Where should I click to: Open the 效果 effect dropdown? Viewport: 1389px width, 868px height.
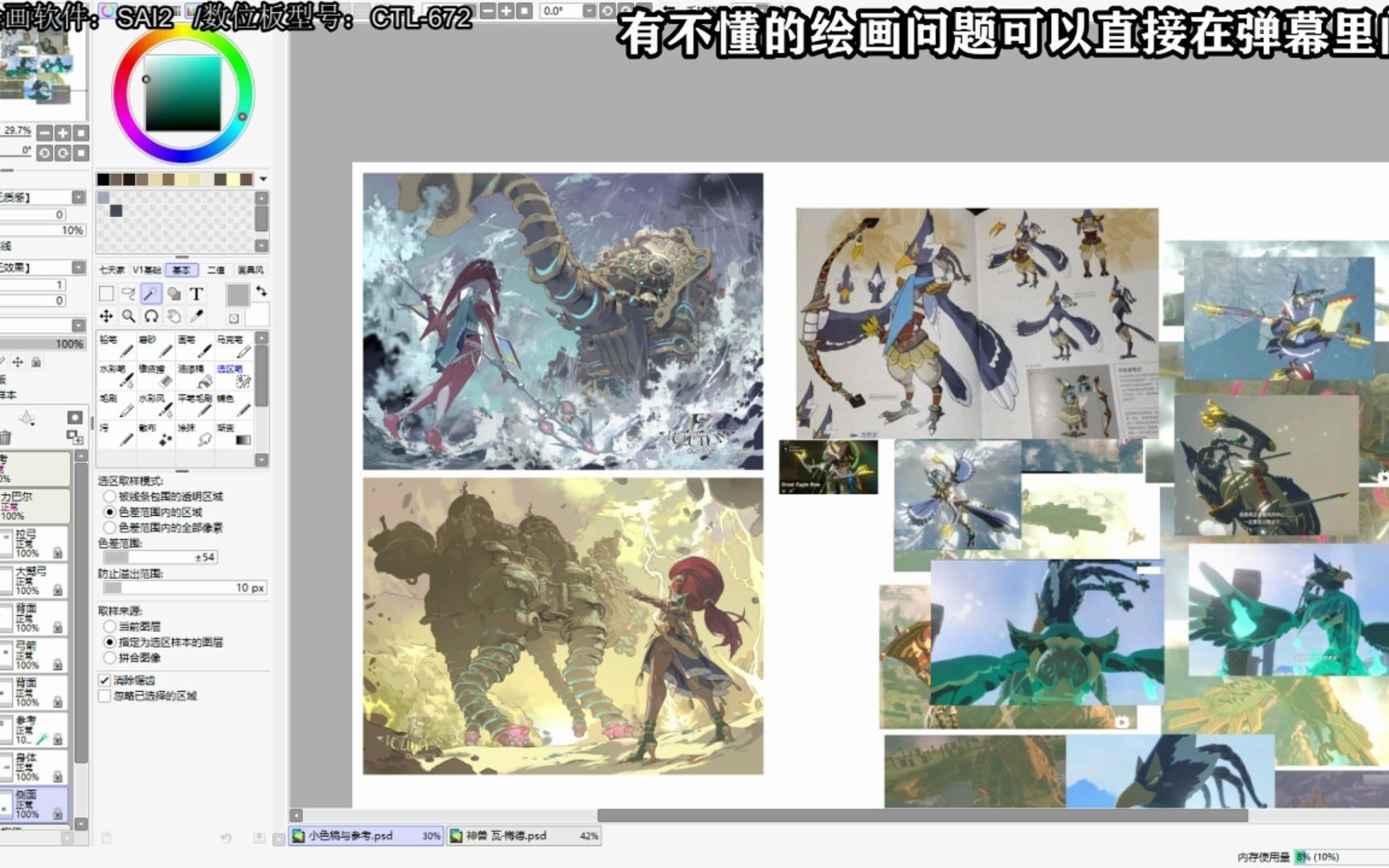click(x=78, y=268)
